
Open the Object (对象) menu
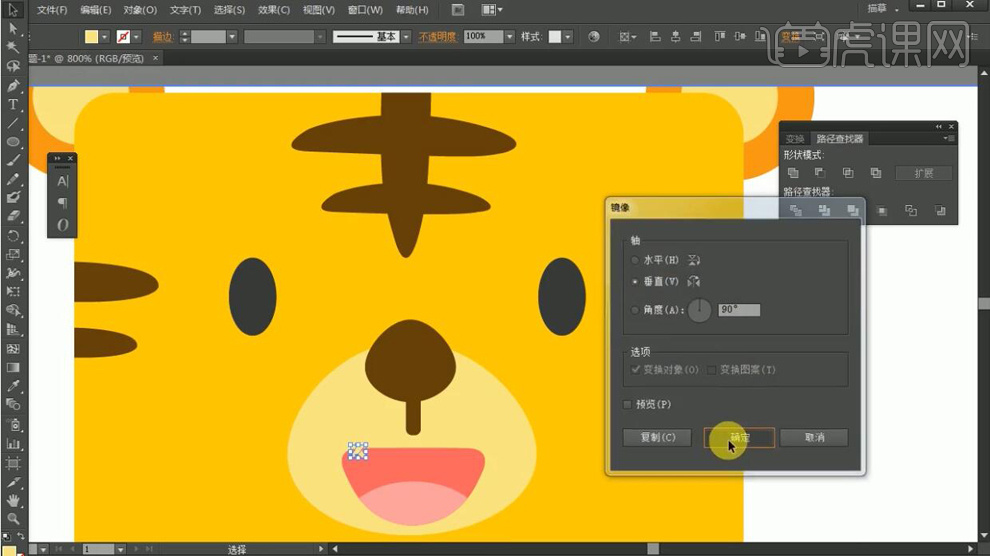click(x=140, y=10)
